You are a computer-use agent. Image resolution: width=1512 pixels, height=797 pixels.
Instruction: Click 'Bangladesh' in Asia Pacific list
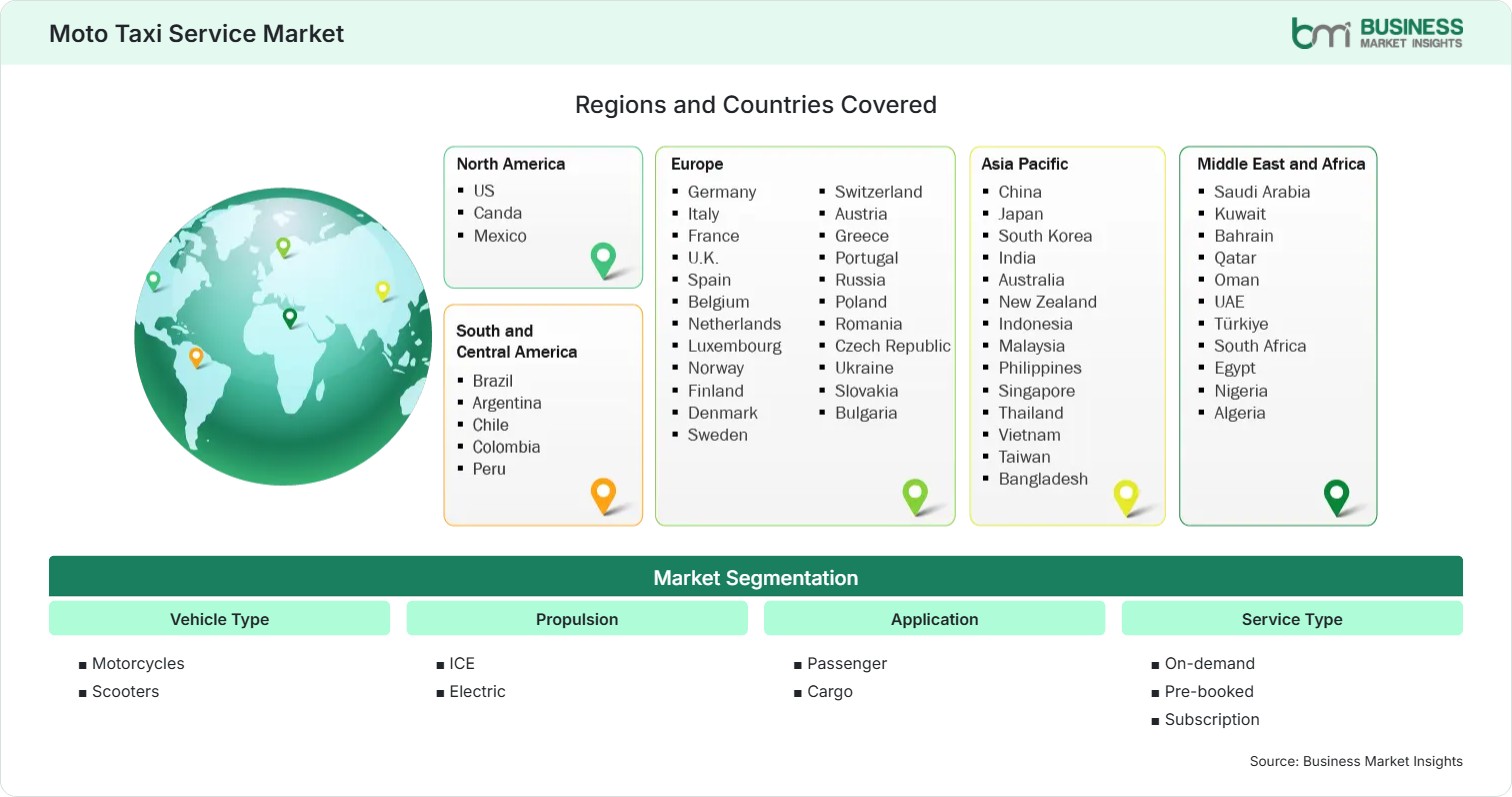pyautogui.click(x=1043, y=478)
